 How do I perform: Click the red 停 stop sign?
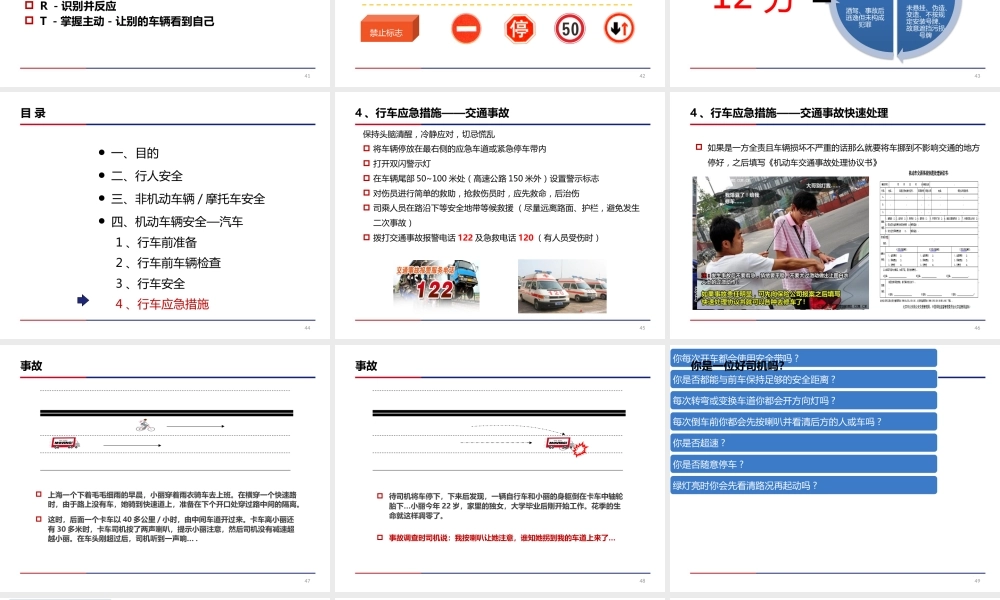[x=519, y=29]
